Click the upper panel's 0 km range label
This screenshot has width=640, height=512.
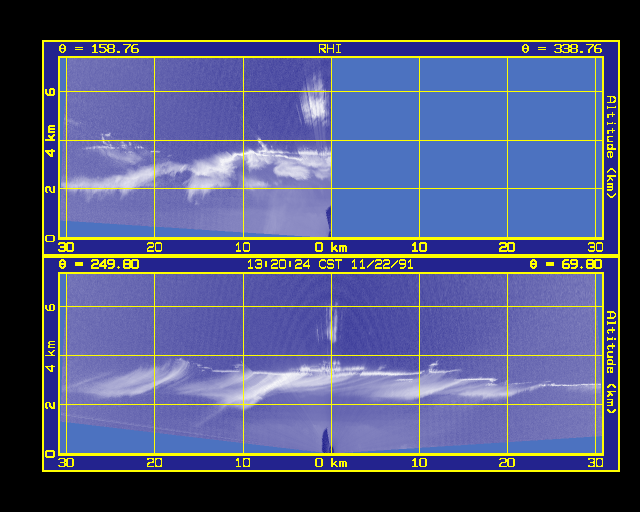coord(331,247)
